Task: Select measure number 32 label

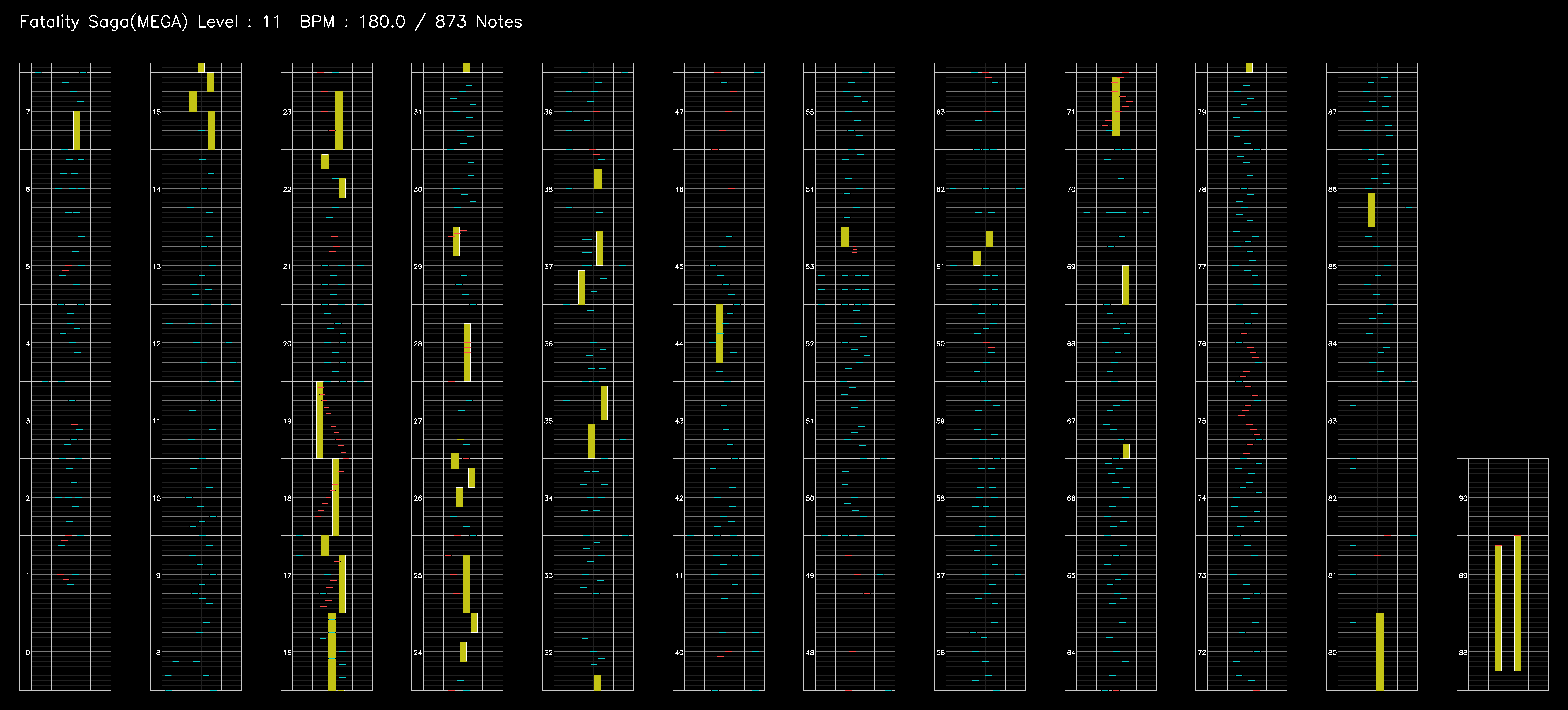Action: point(549,653)
